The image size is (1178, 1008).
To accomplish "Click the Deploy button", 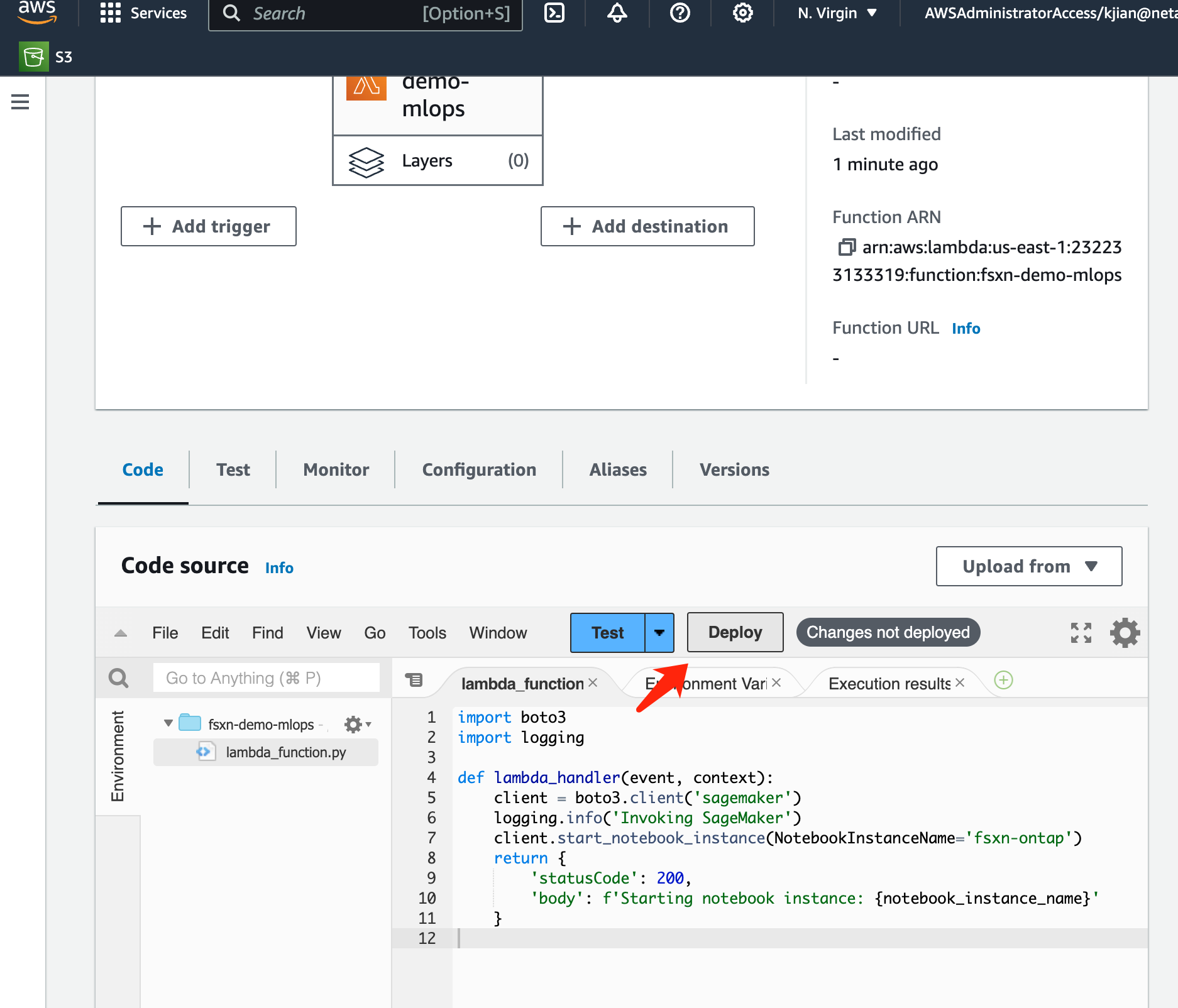I will 734,632.
